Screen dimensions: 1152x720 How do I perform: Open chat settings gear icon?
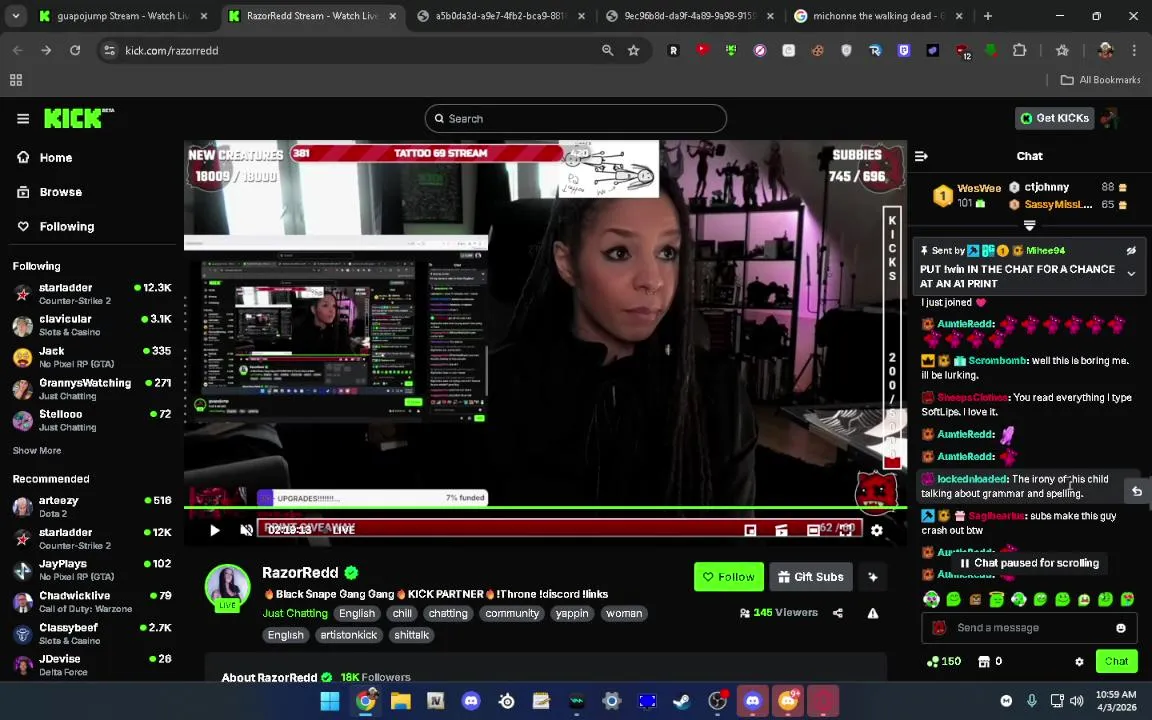pyautogui.click(x=1079, y=661)
